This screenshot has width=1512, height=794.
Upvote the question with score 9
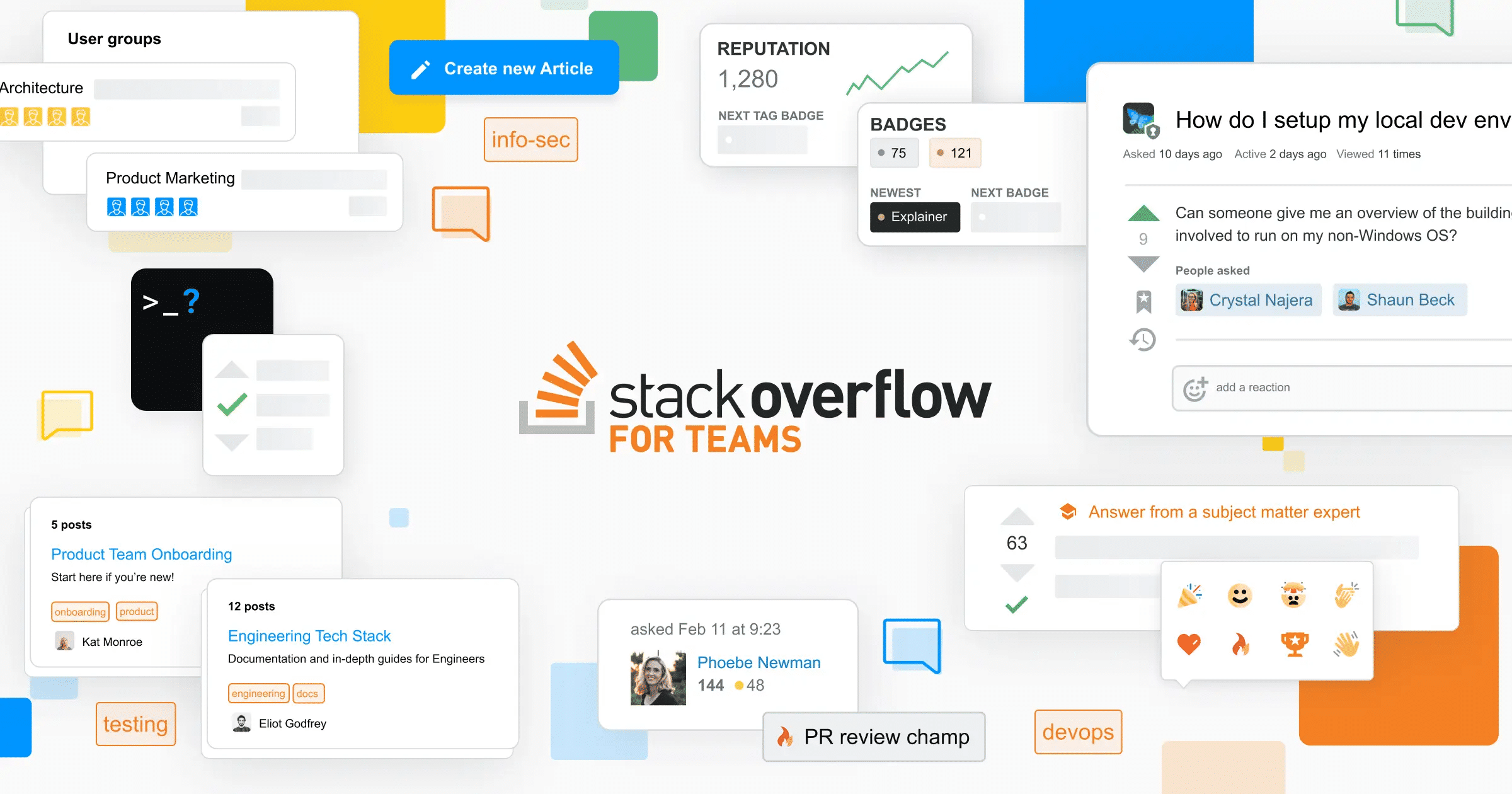tap(1143, 214)
